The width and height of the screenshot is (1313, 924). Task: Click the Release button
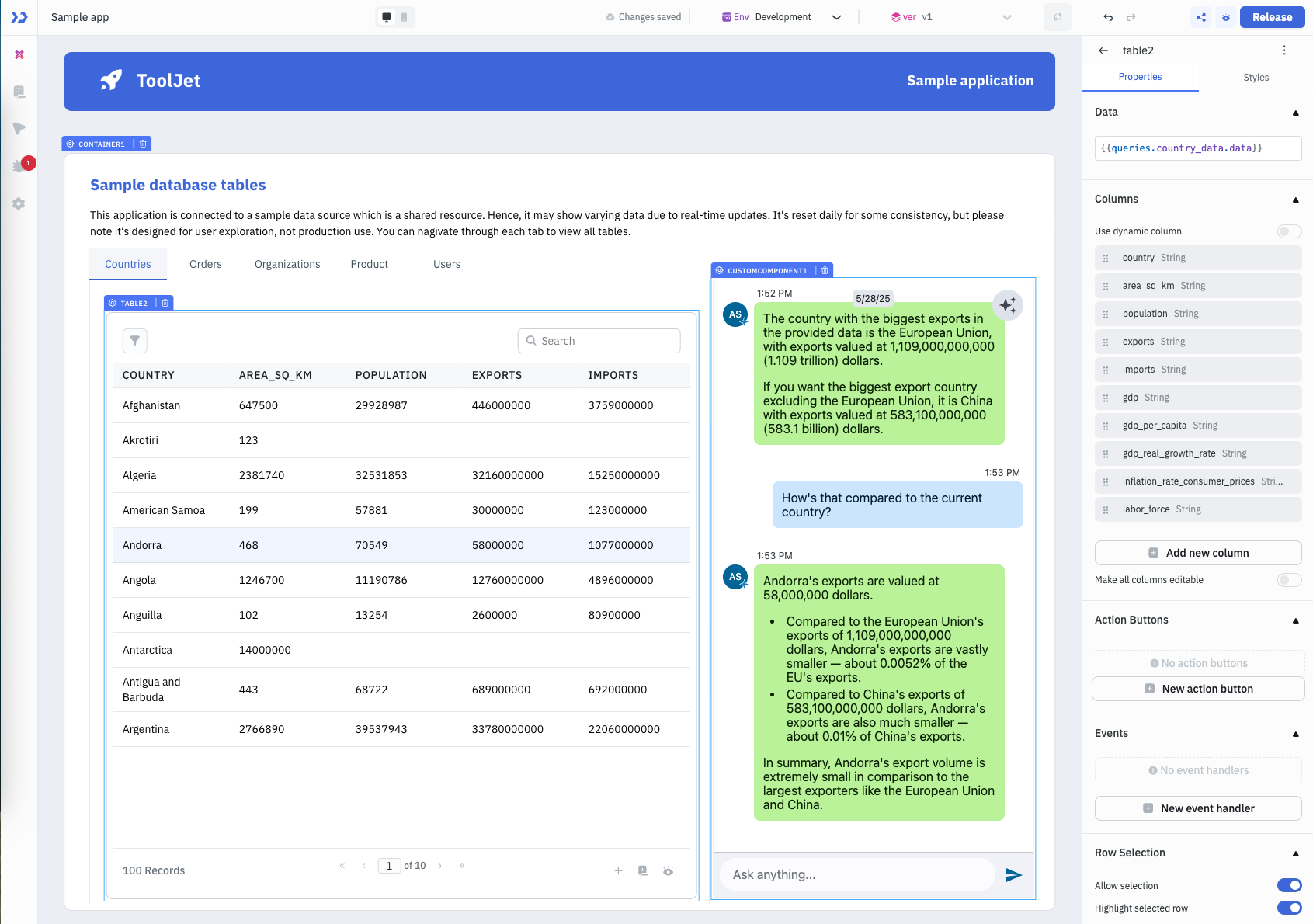(1272, 16)
